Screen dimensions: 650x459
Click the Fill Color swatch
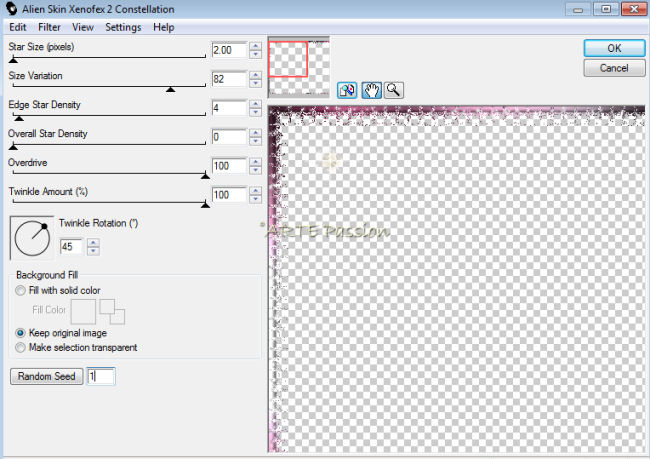tap(83, 312)
